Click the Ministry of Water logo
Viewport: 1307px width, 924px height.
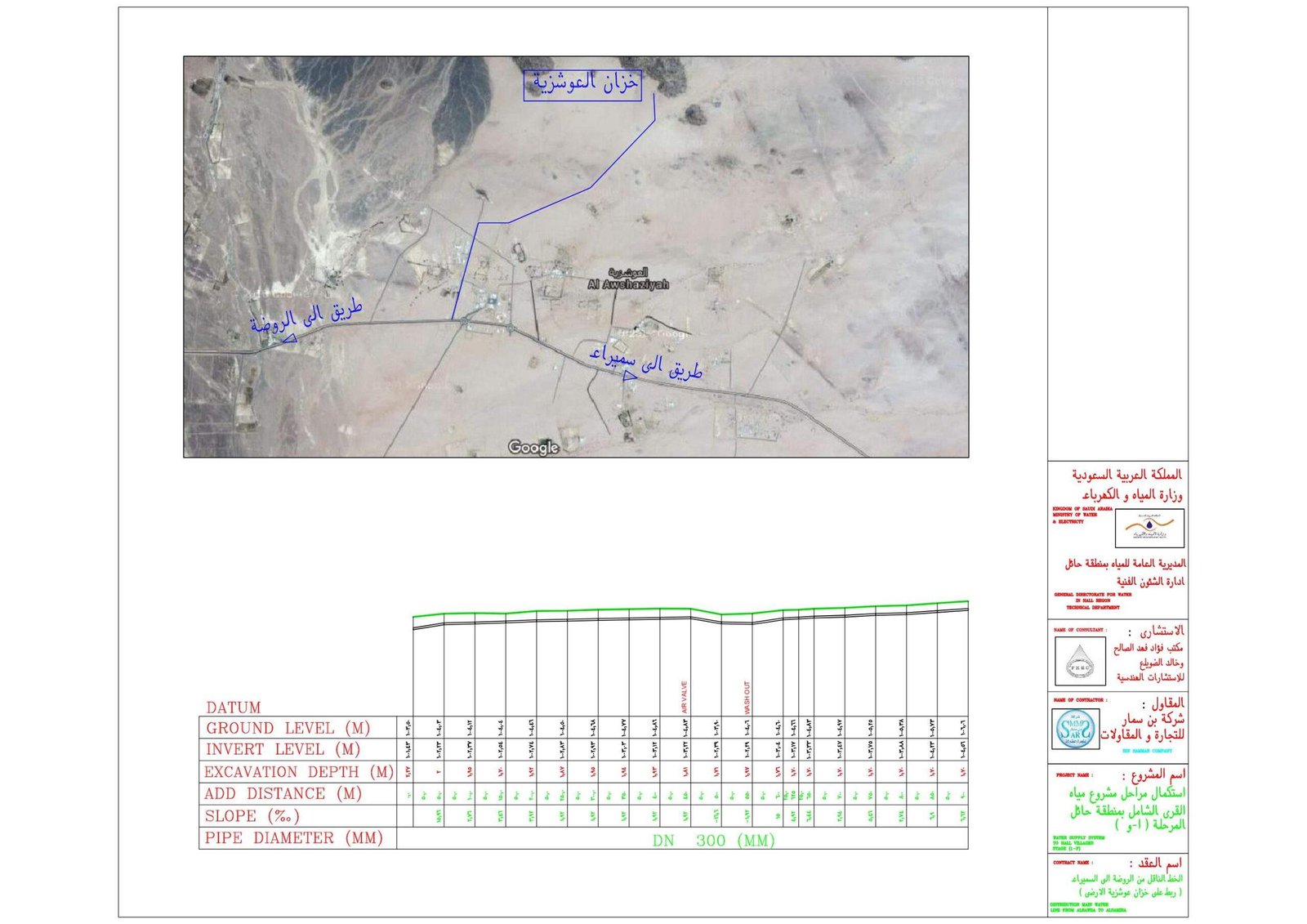1149,529
